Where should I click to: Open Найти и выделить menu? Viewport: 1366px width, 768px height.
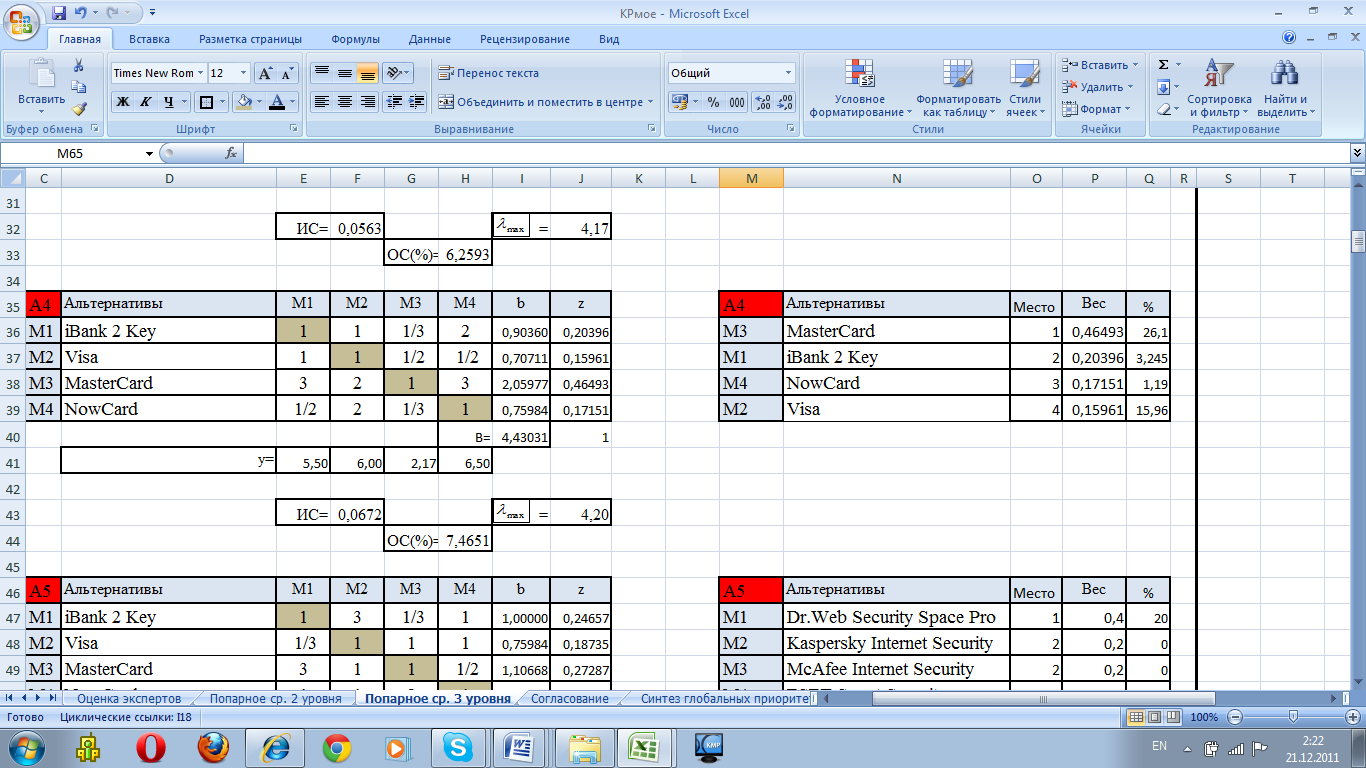[x=1284, y=88]
